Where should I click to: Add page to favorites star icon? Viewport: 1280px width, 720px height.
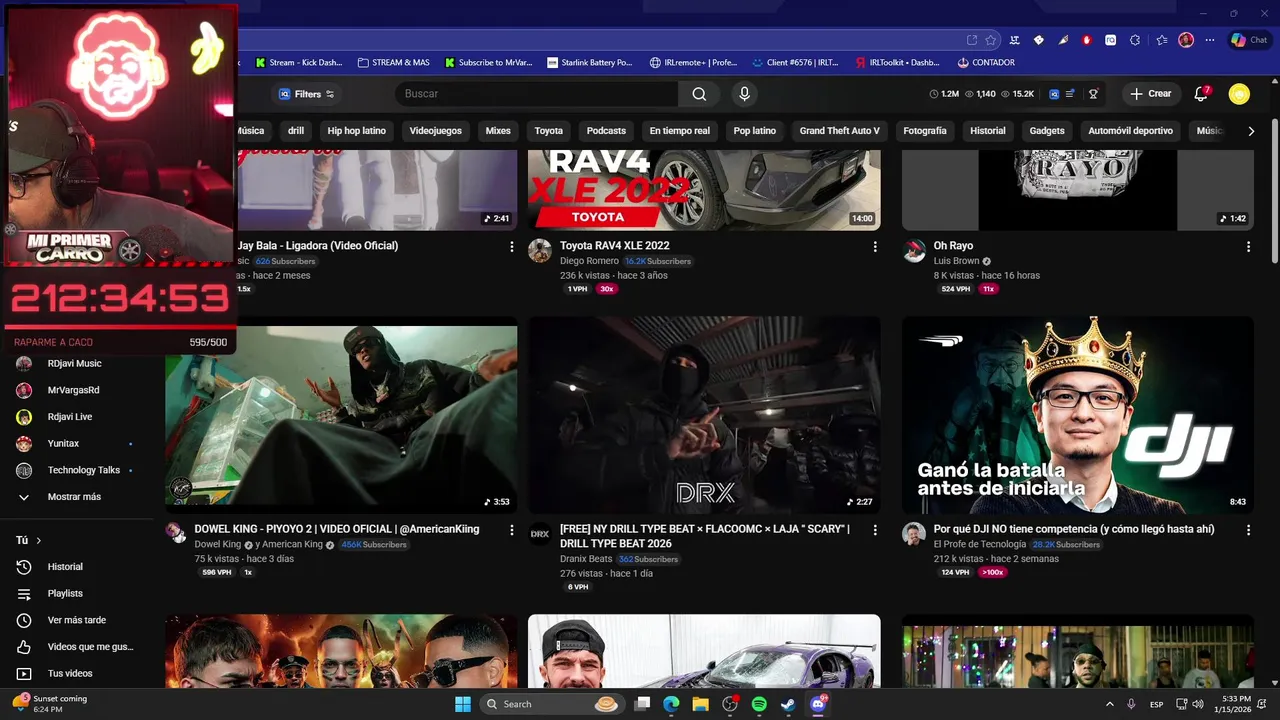click(x=990, y=40)
